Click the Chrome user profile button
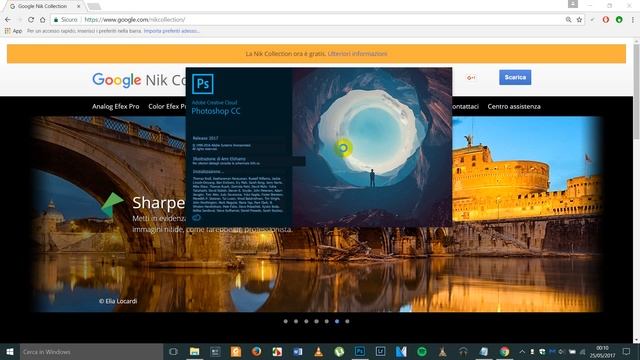The height and width of the screenshot is (360, 640). 573,4
